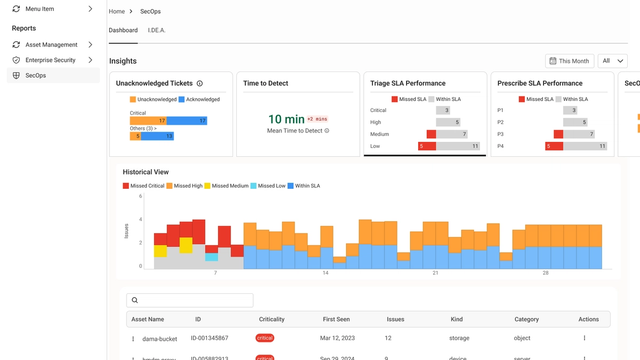Click critical badge in dama-bucket row
The height and width of the screenshot is (360, 640).
264,338
